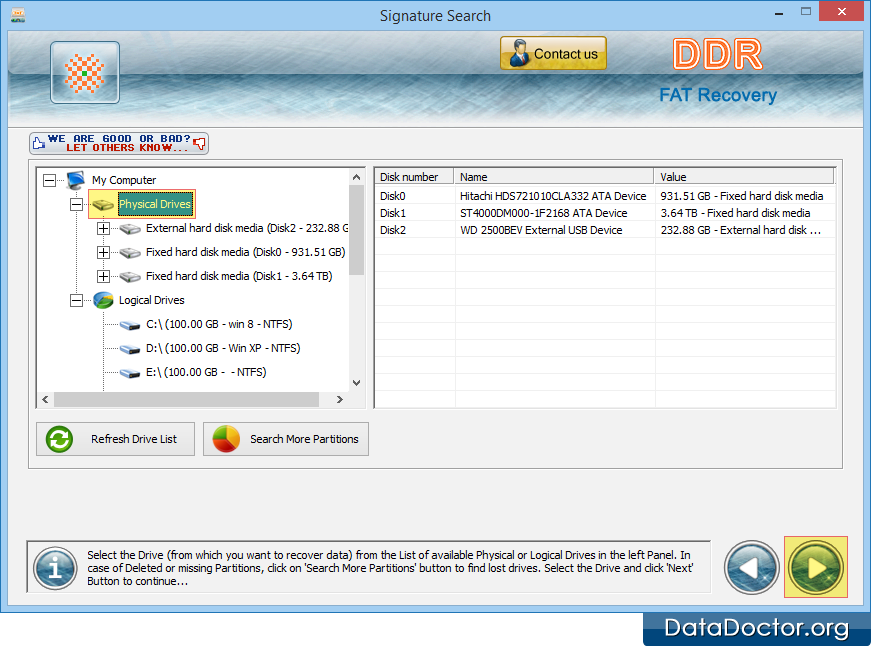Image resolution: width=871 pixels, height=646 pixels.
Task: Click the Search More Partitions button
Action: 286,439
